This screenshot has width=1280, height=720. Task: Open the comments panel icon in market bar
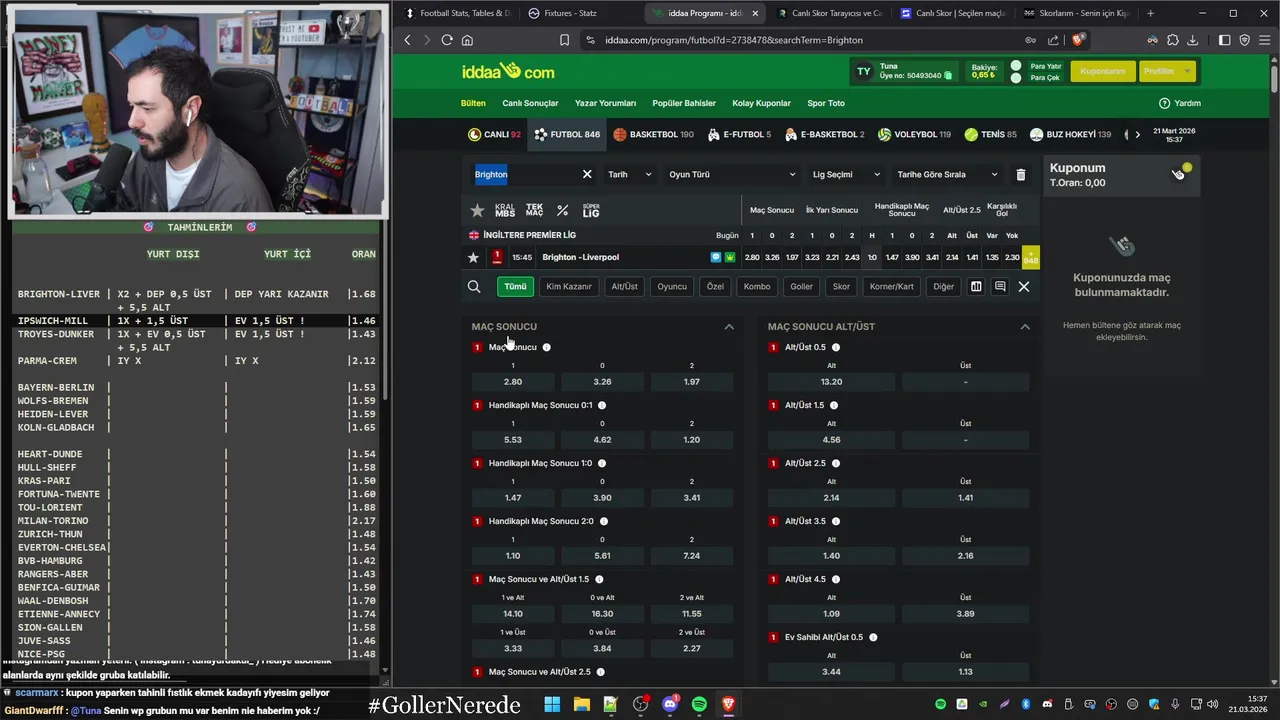1000,287
